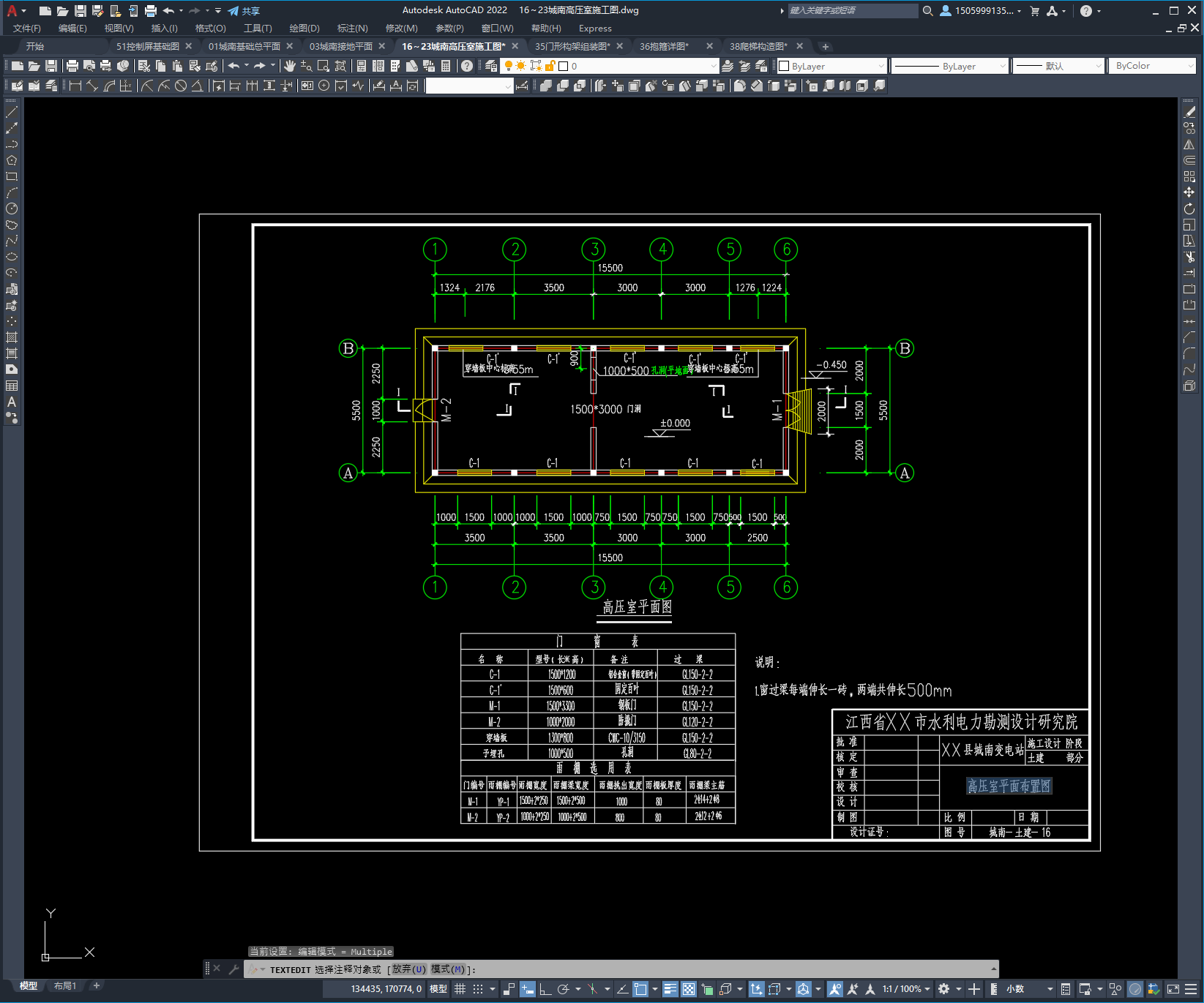This screenshot has height=1003, width=1204.
Task: Select the Line draw tool
Action: (12, 112)
